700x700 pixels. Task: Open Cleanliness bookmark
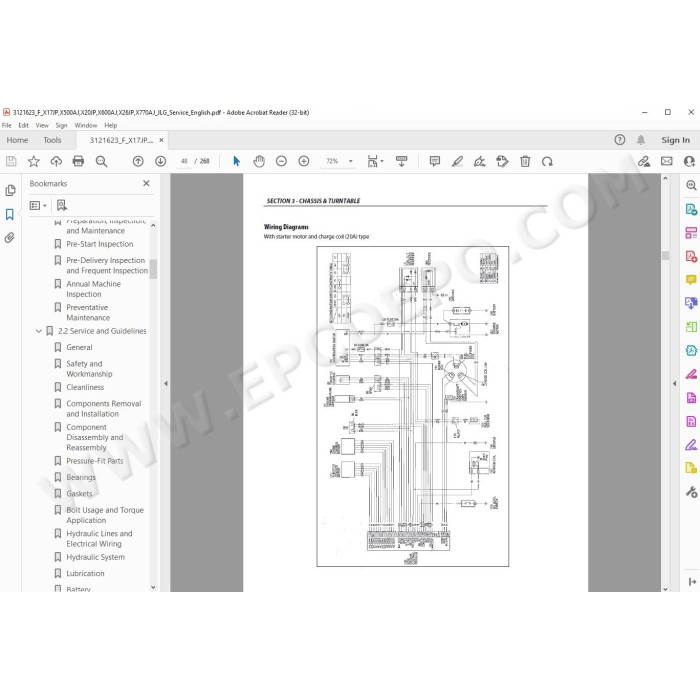point(85,388)
